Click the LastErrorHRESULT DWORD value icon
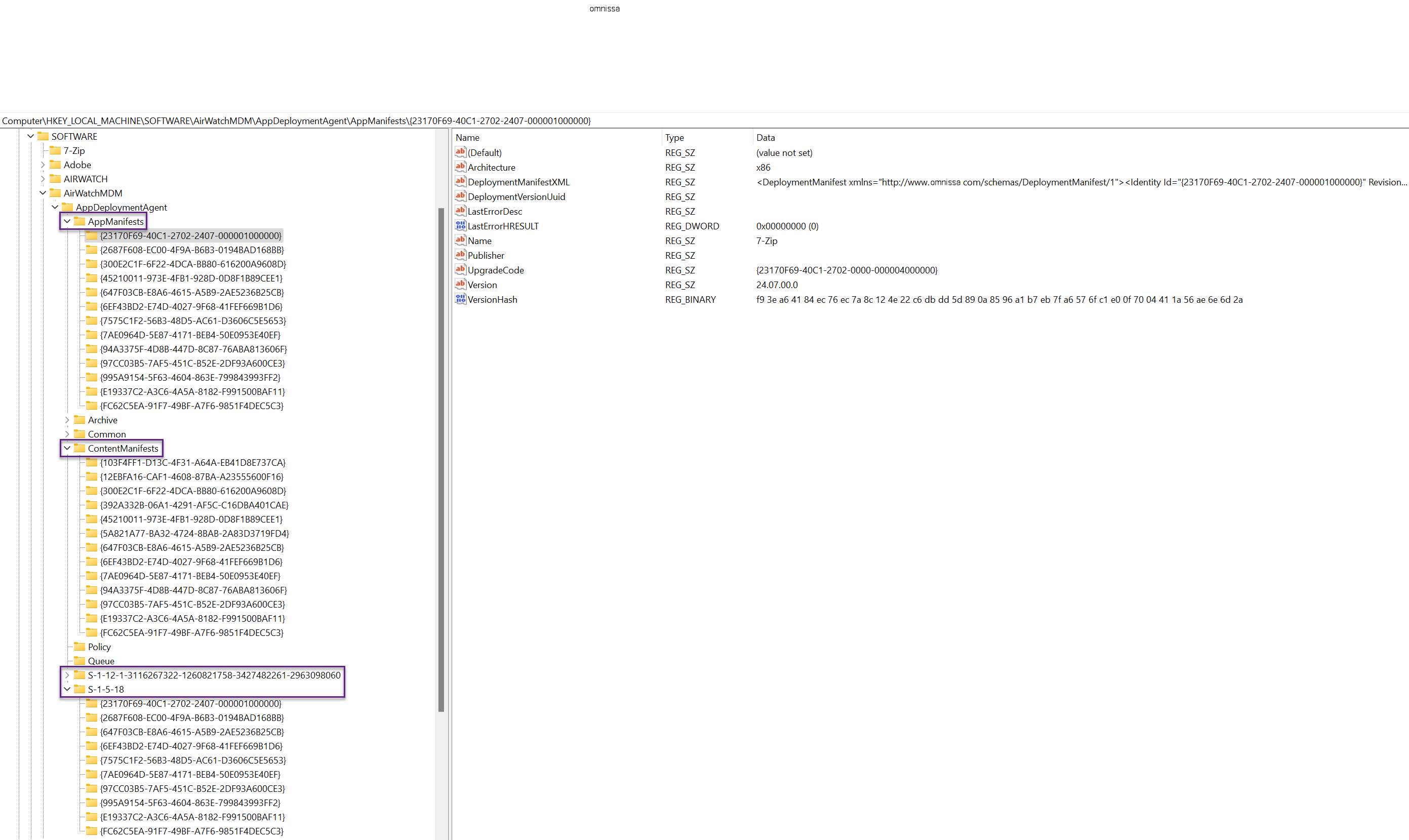1409x840 pixels. [x=460, y=226]
